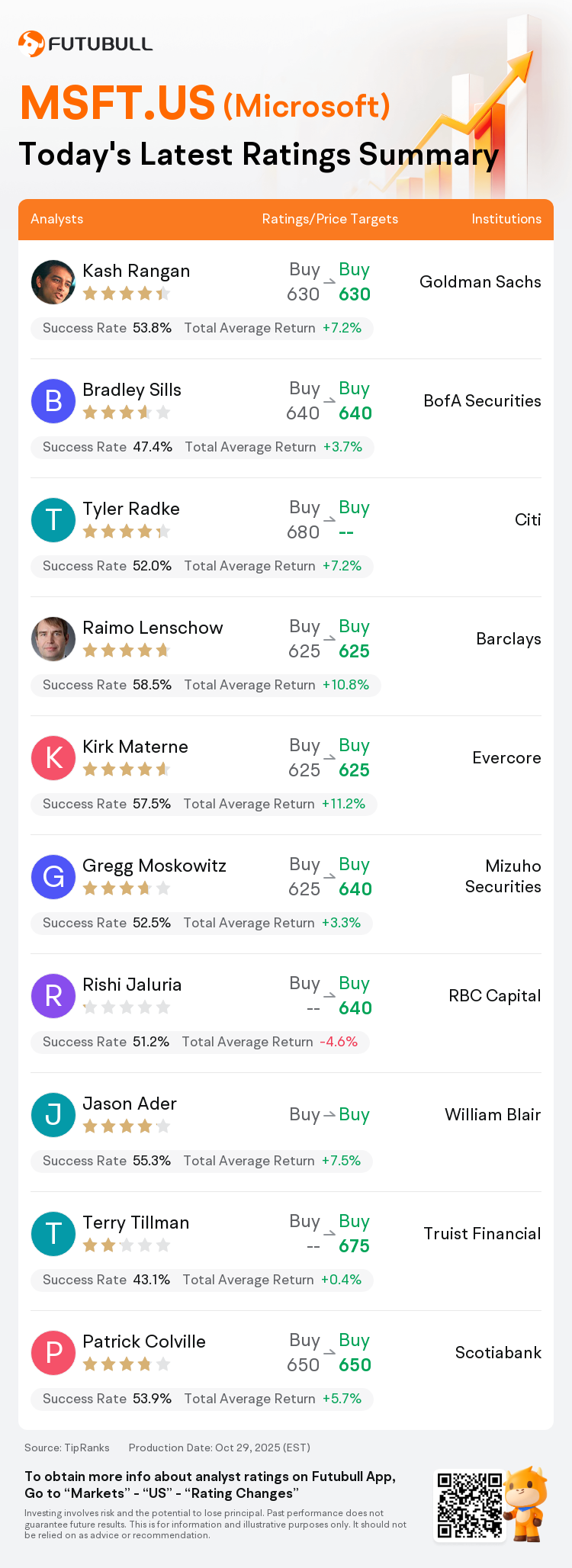The width and height of the screenshot is (572, 1568).
Task: Click Kash Rangan's star rating
Action: (x=127, y=294)
